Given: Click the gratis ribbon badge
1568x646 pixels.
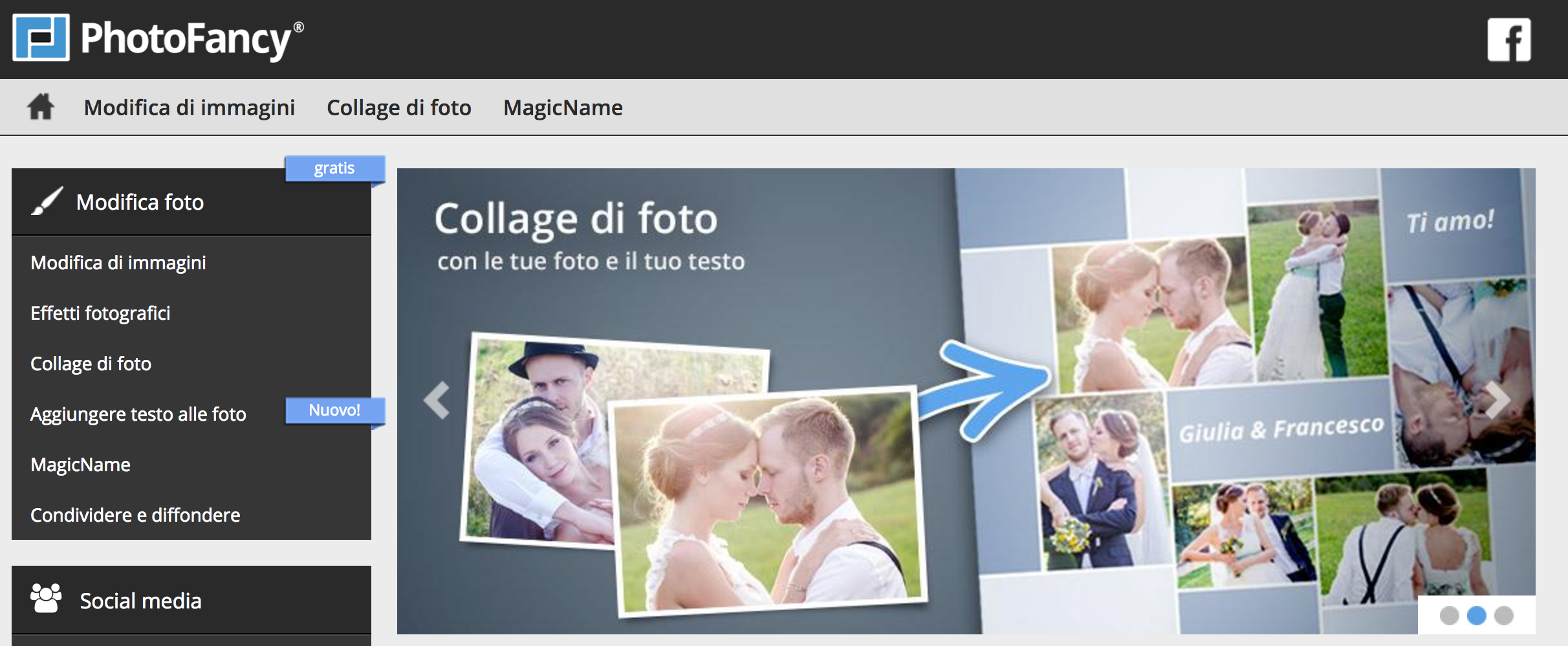Looking at the screenshot, I should pyautogui.click(x=335, y=168).
